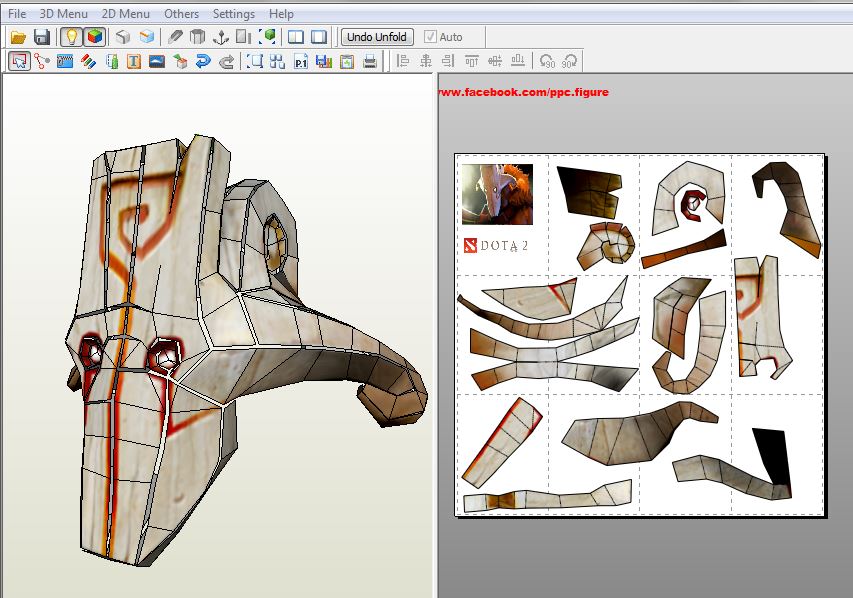
Task: Click the four-squares arrange parts icon
Action: [277, 61]
